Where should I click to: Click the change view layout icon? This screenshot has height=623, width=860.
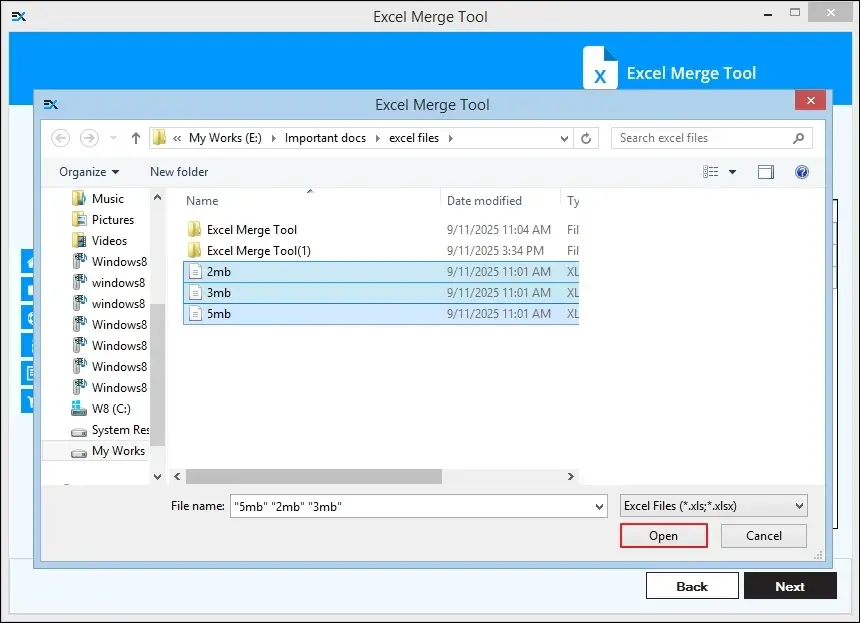[711, 172]
